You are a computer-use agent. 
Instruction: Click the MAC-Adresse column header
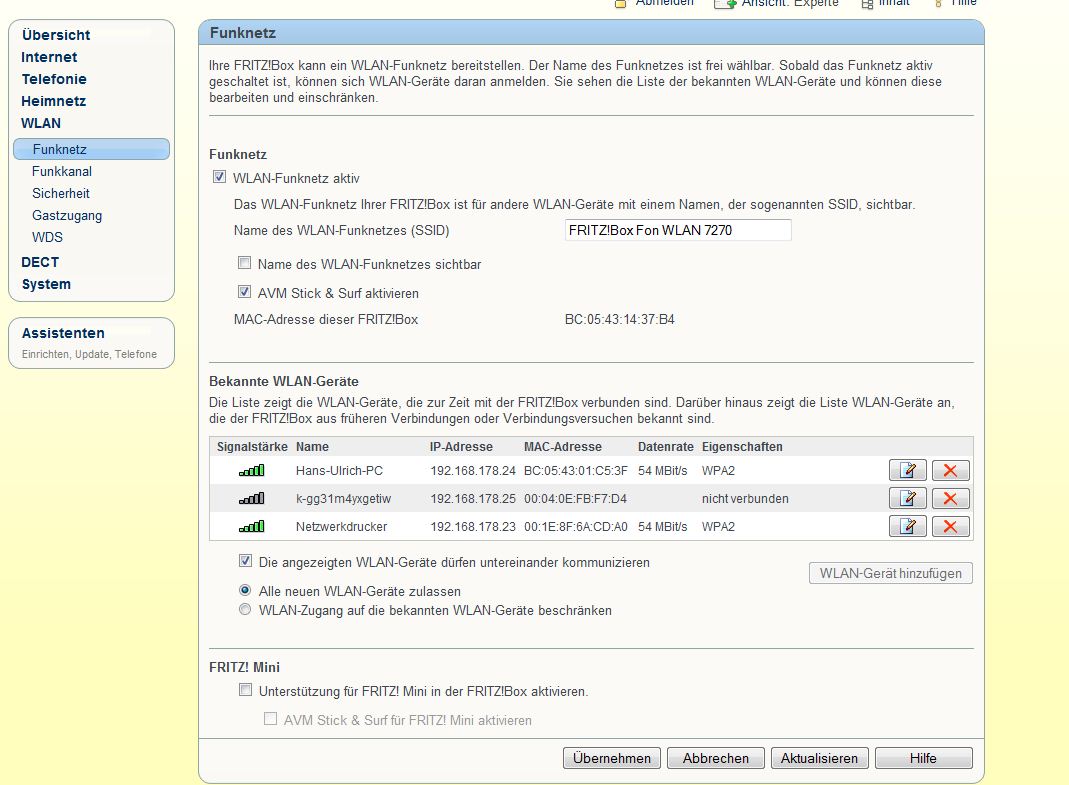[x=562, y=447]
